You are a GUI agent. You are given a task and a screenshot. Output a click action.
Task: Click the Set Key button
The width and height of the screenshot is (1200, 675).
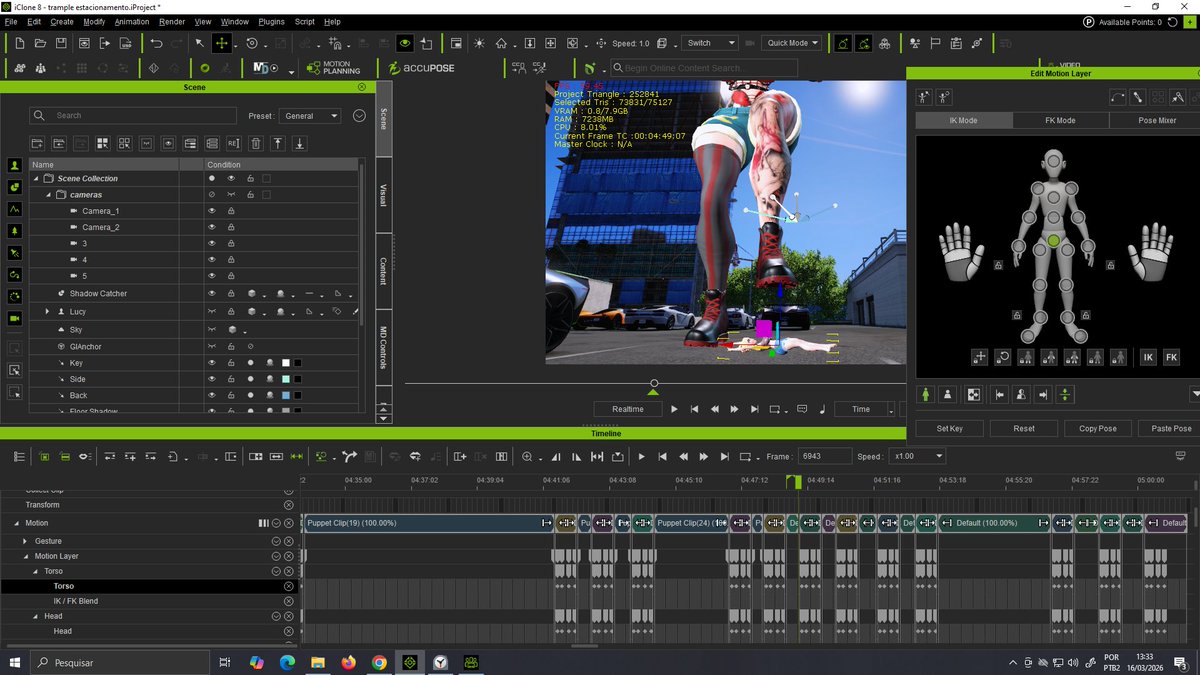(x=949, y=428)
